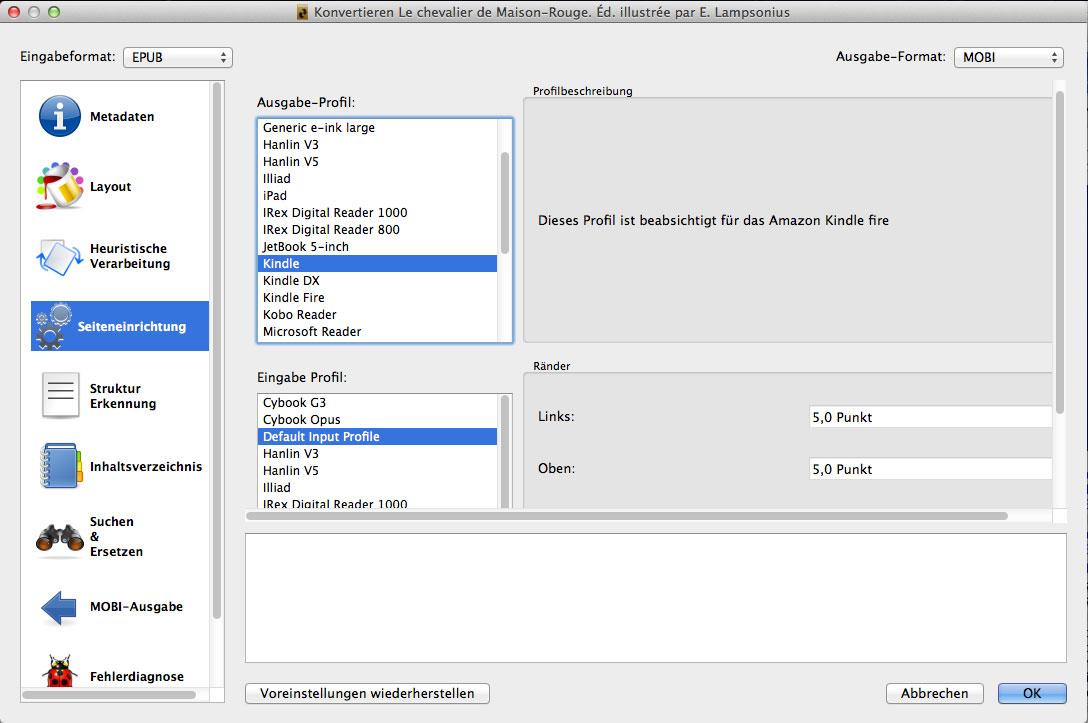This screenshot has height=723, width=1088.
Task: Choose IRex Digital Reader 800 output profile
Action: (x=377, y=230)
